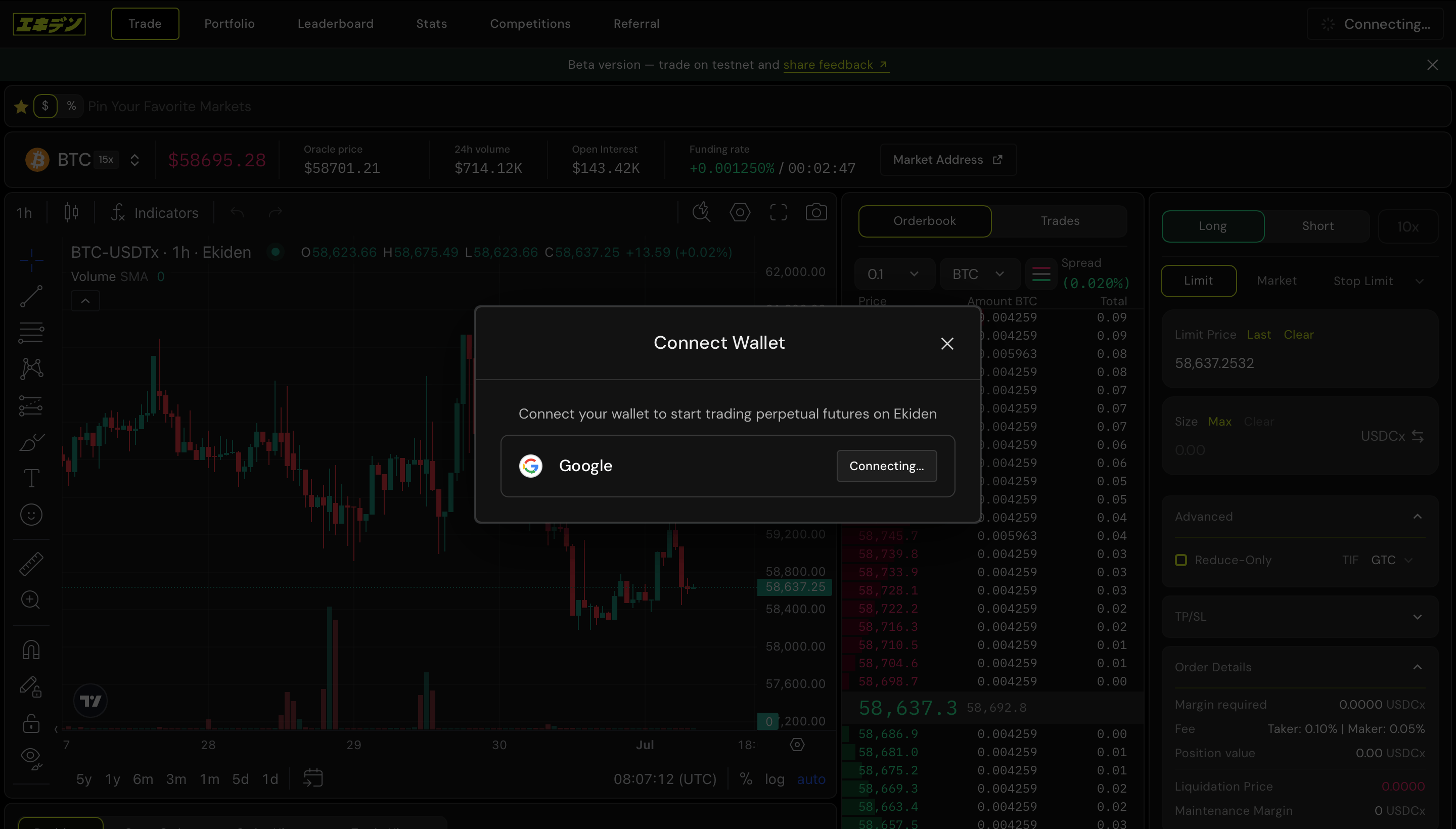Select the brush drawing tool
The image size is (1456, 829).
[31, 442]
